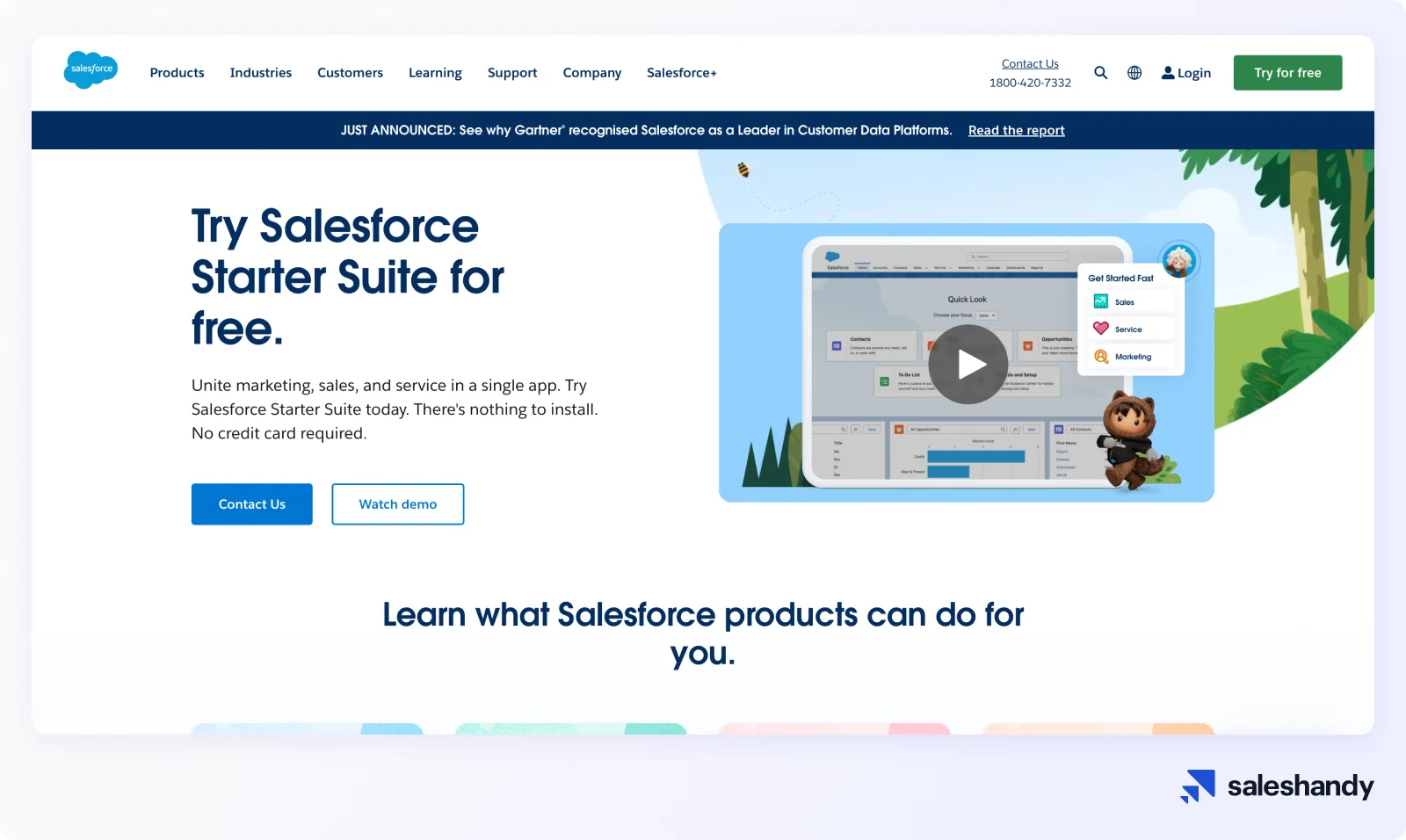Expand the Company navigation menu
The width and height of the screenshot is (1406, 840).
tap(591, 73)
